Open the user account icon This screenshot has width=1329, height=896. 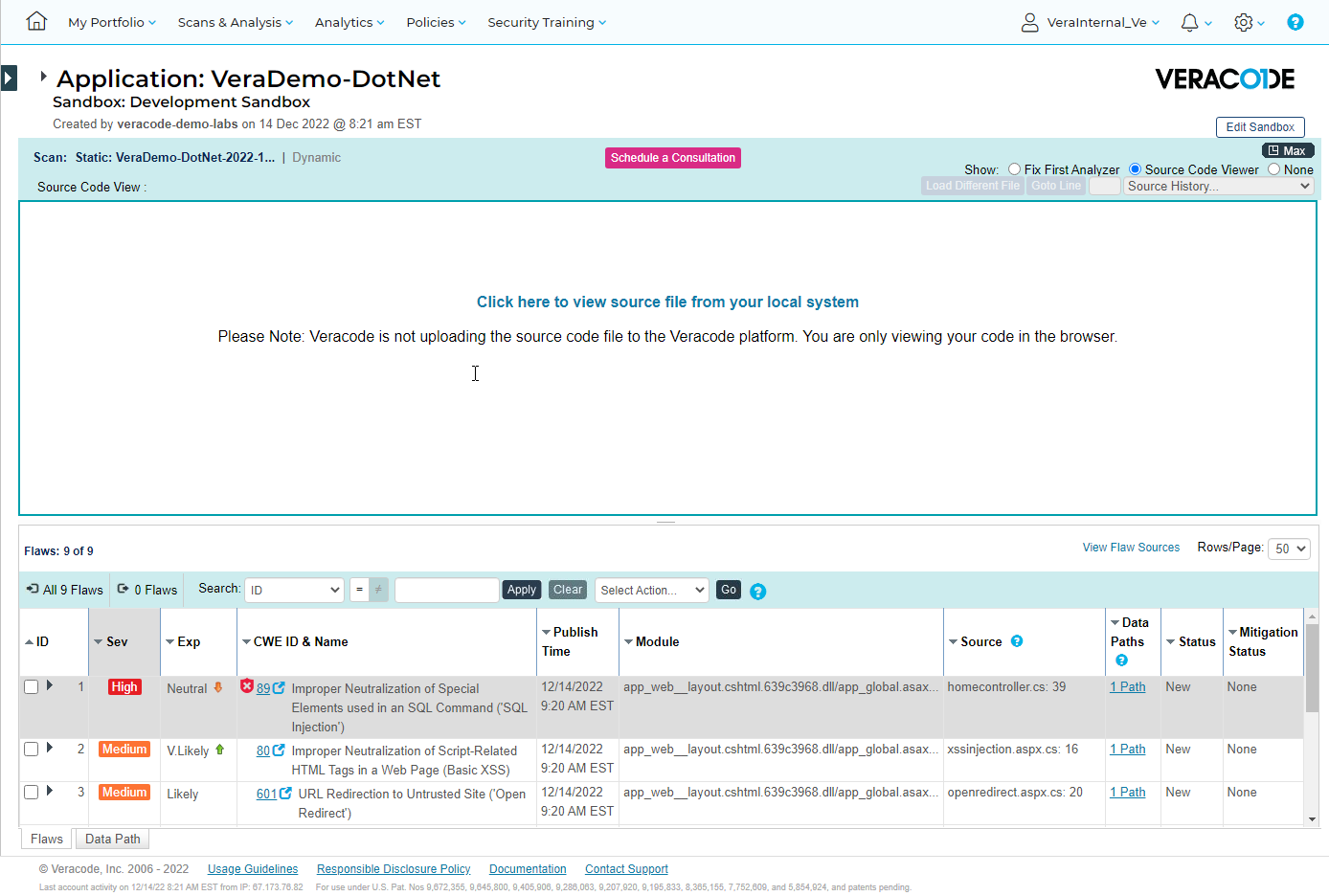[1030, 22]
